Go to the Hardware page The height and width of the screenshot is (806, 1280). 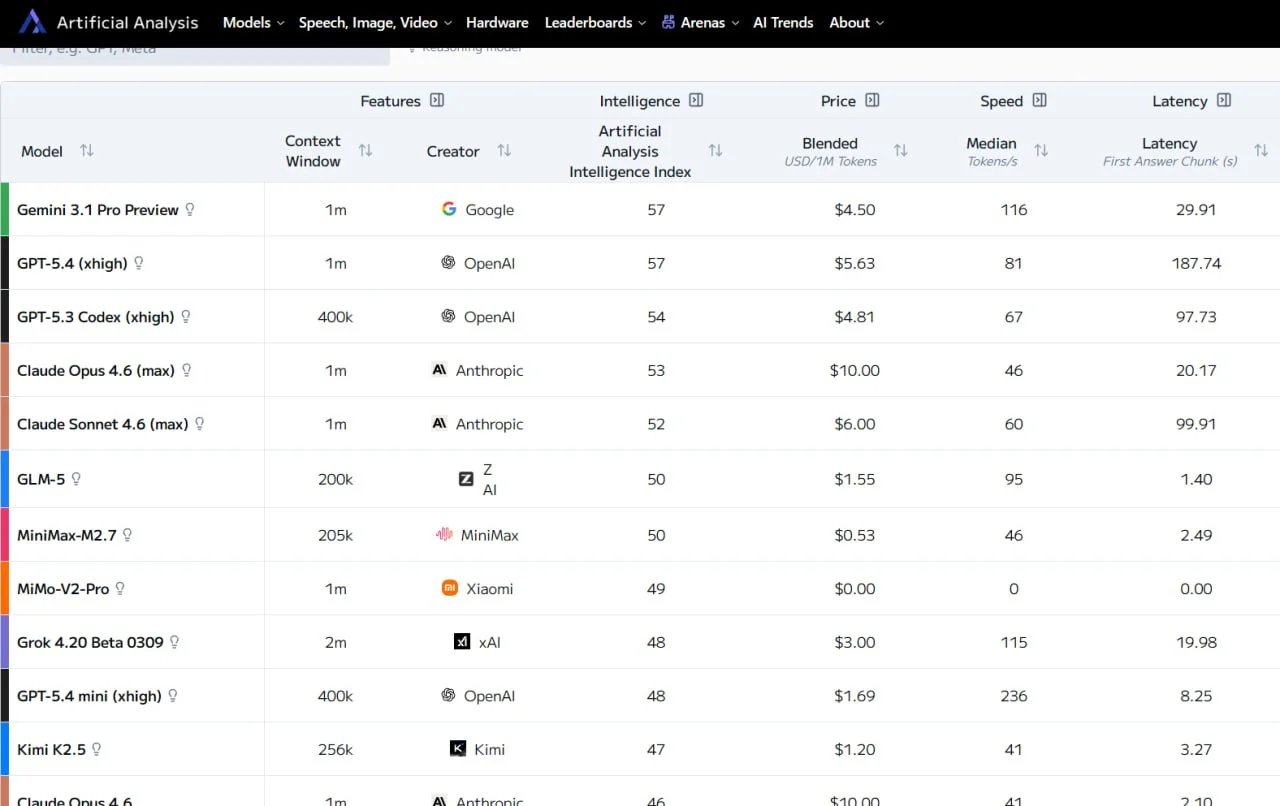(497, 22)
